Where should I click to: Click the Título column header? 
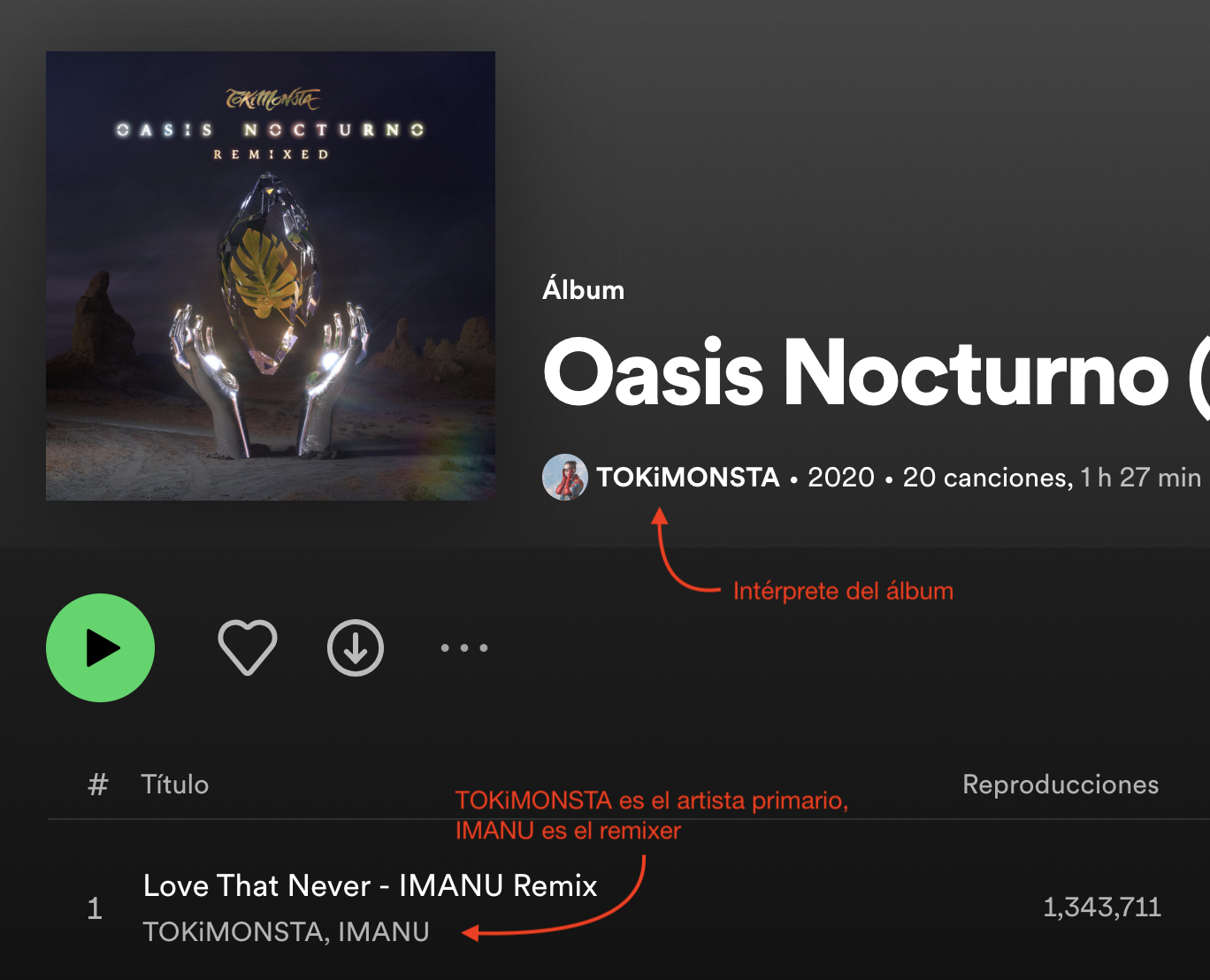point(175,785)
